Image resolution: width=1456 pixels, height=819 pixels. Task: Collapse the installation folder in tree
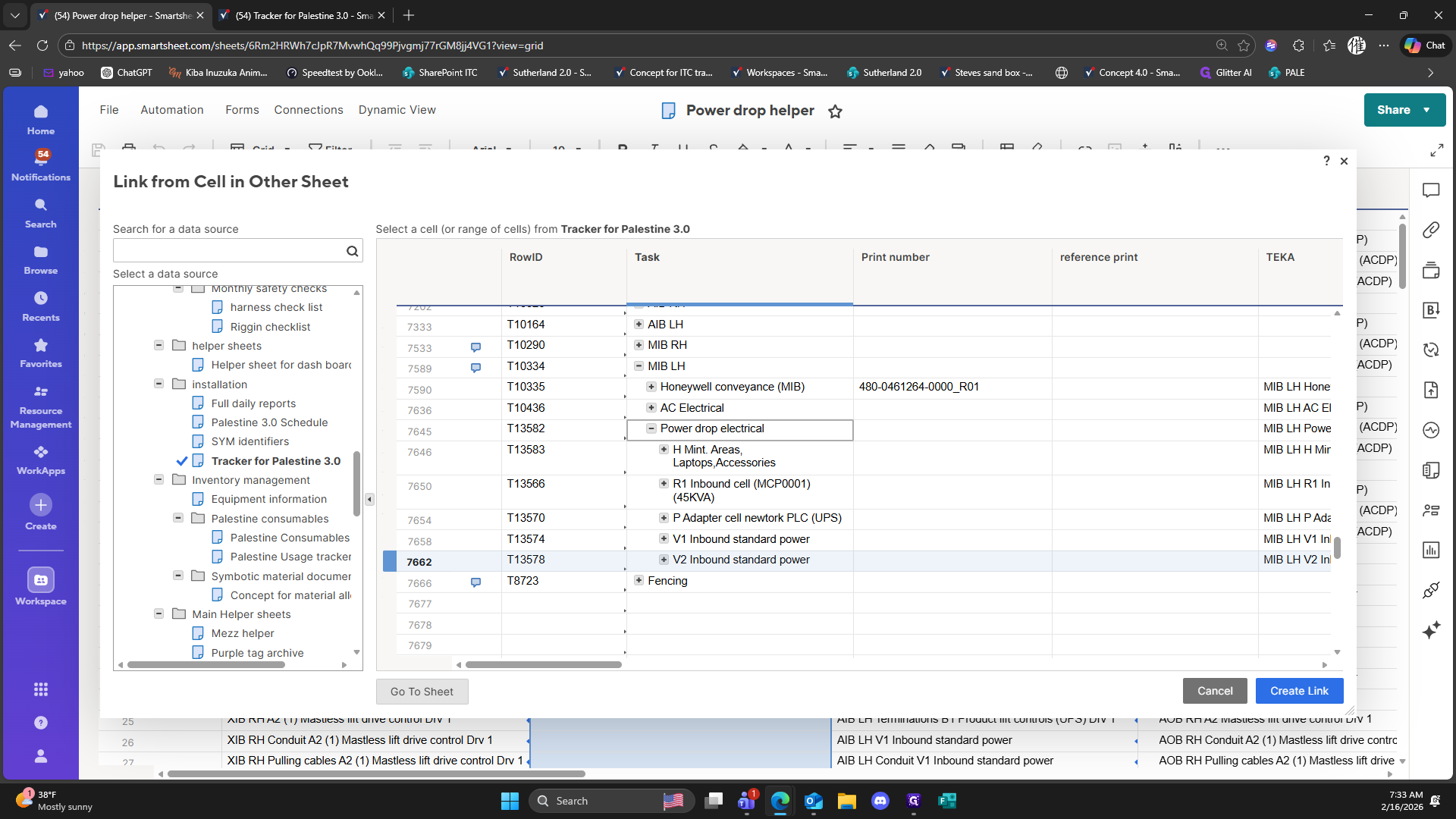pyautogui.click(x=158, y=384)
